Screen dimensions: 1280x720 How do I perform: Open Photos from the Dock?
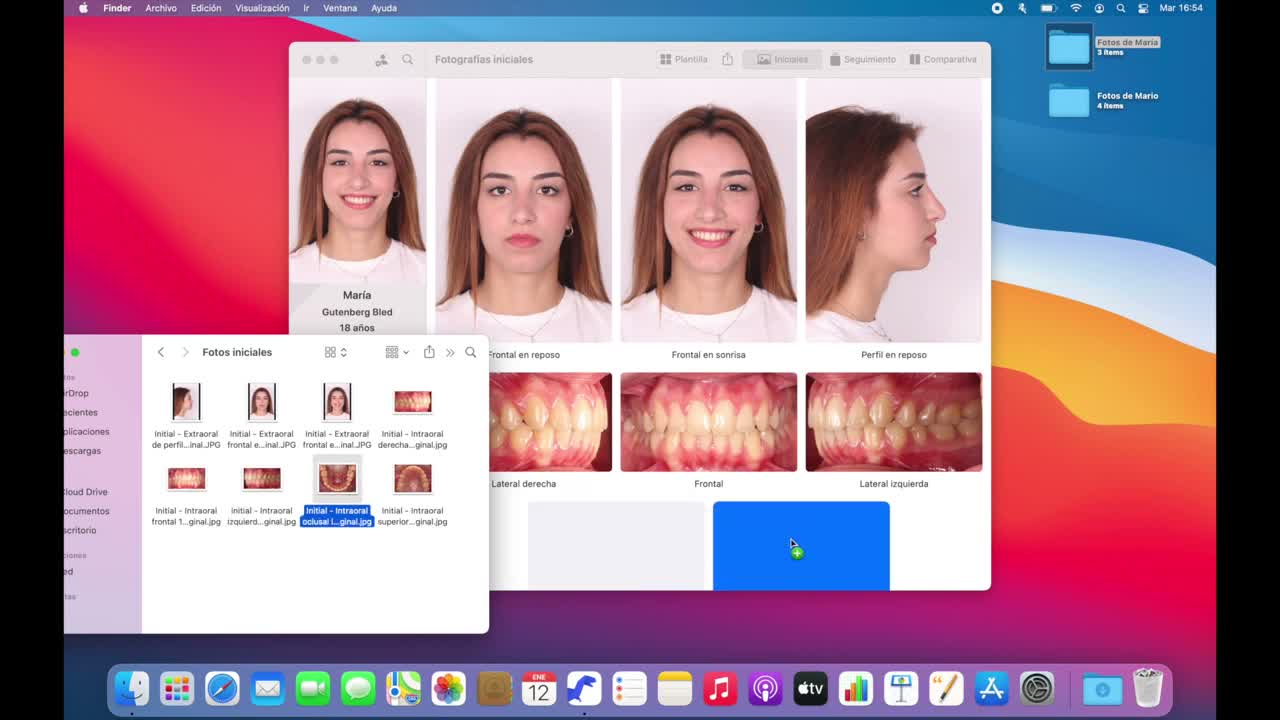448,688
